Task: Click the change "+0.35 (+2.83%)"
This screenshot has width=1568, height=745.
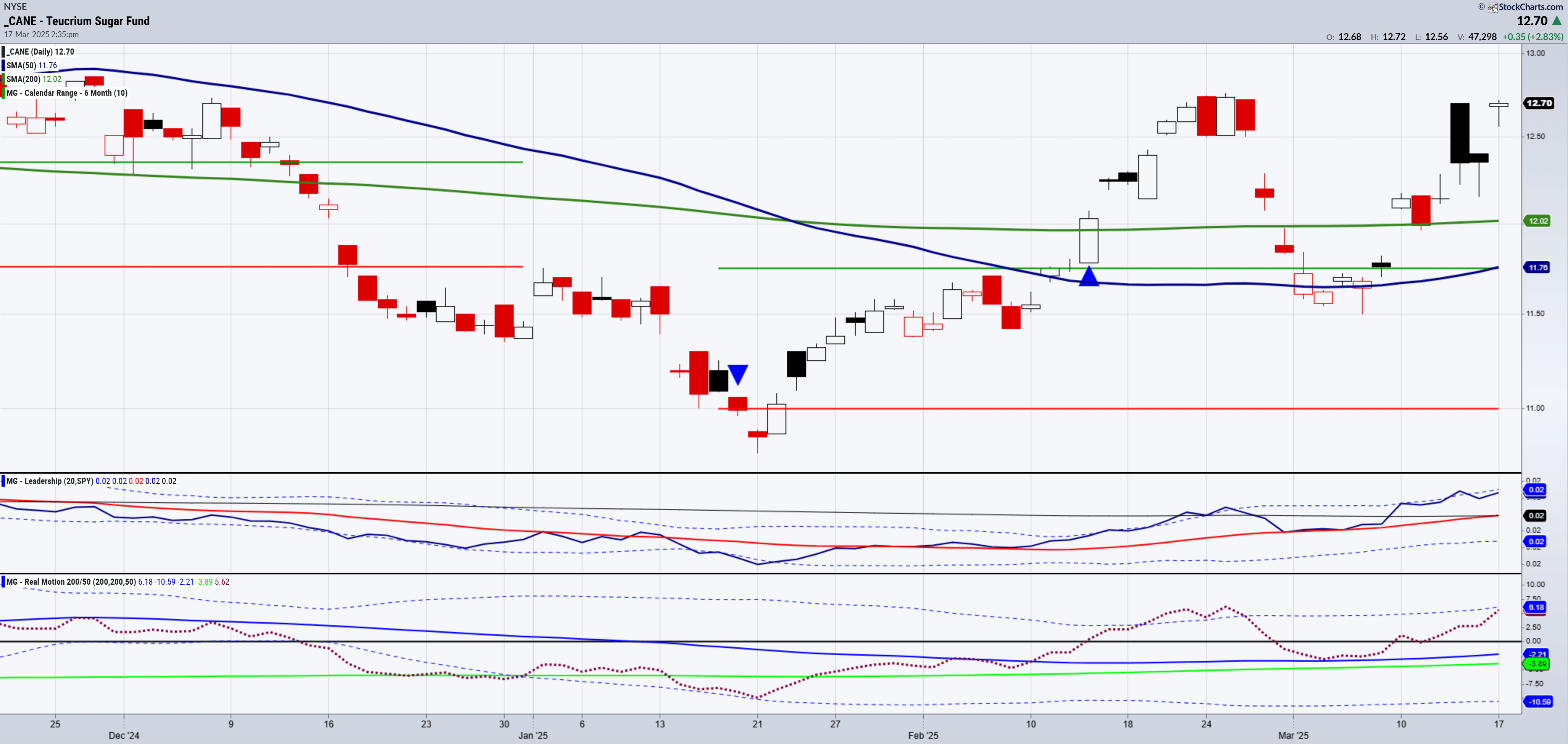Action: tap(1532, 37)
